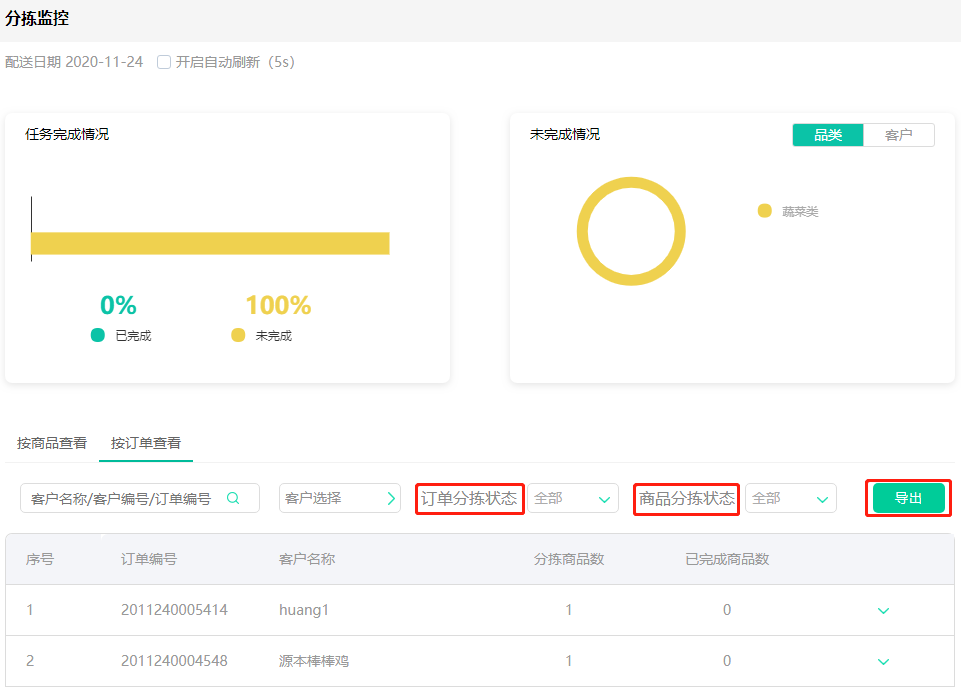Click the arrow icon in 客户选择 field
Image resolution: width=961 pixels, height=689 pixels.
pos(391,498)
